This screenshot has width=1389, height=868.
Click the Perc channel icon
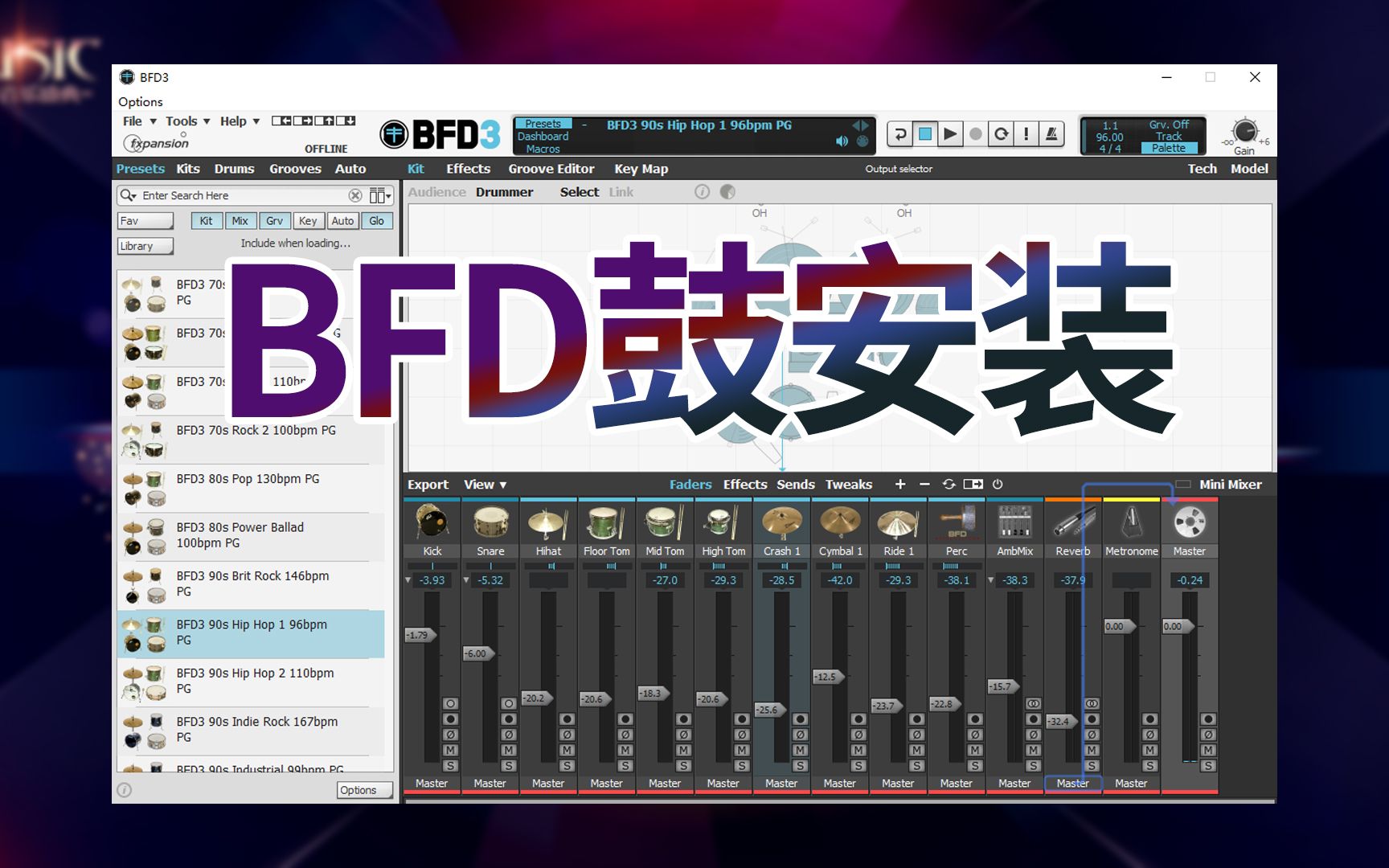point(957,522)
